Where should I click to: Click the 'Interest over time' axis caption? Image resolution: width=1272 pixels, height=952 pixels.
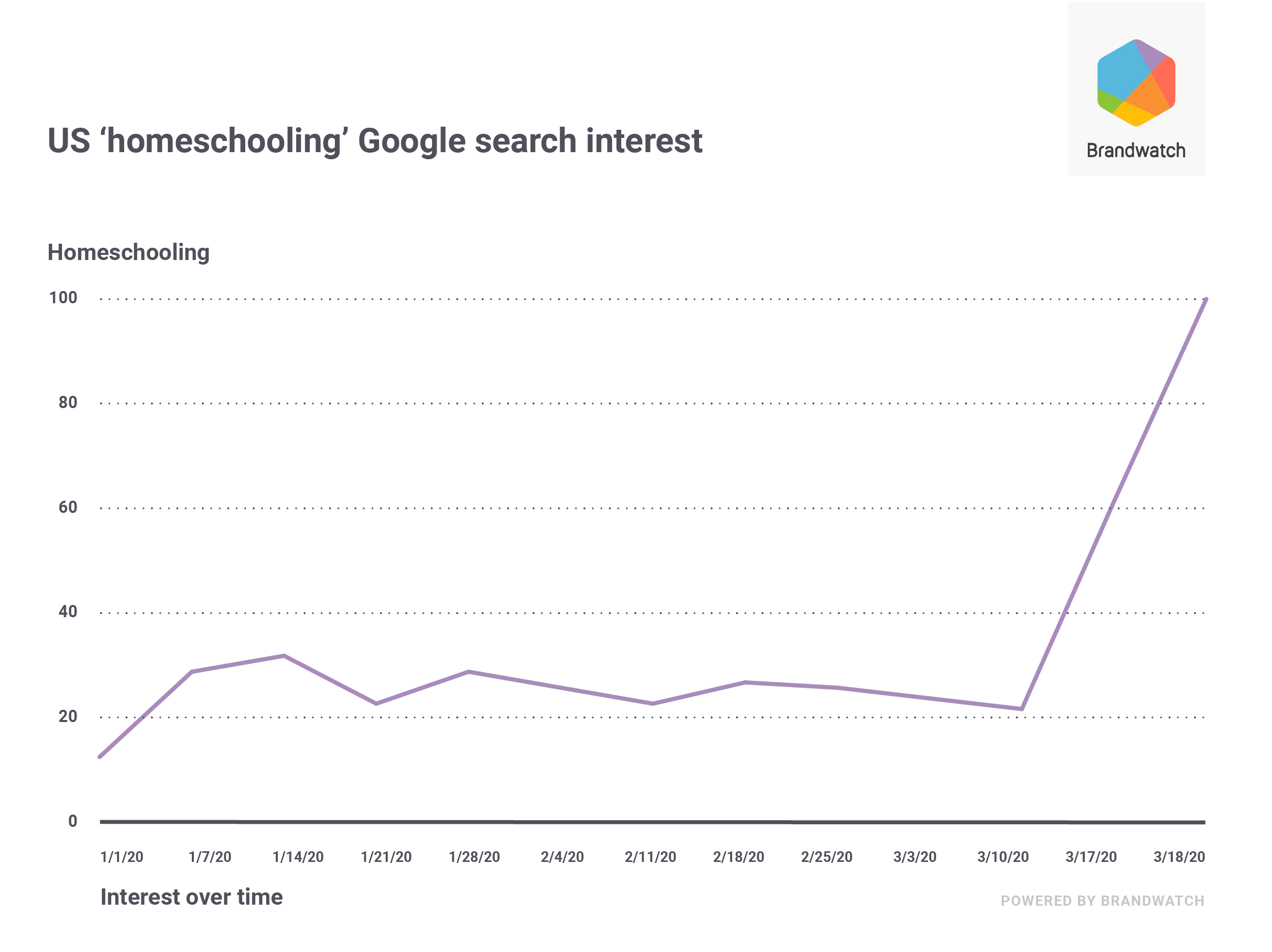[191, 898]
